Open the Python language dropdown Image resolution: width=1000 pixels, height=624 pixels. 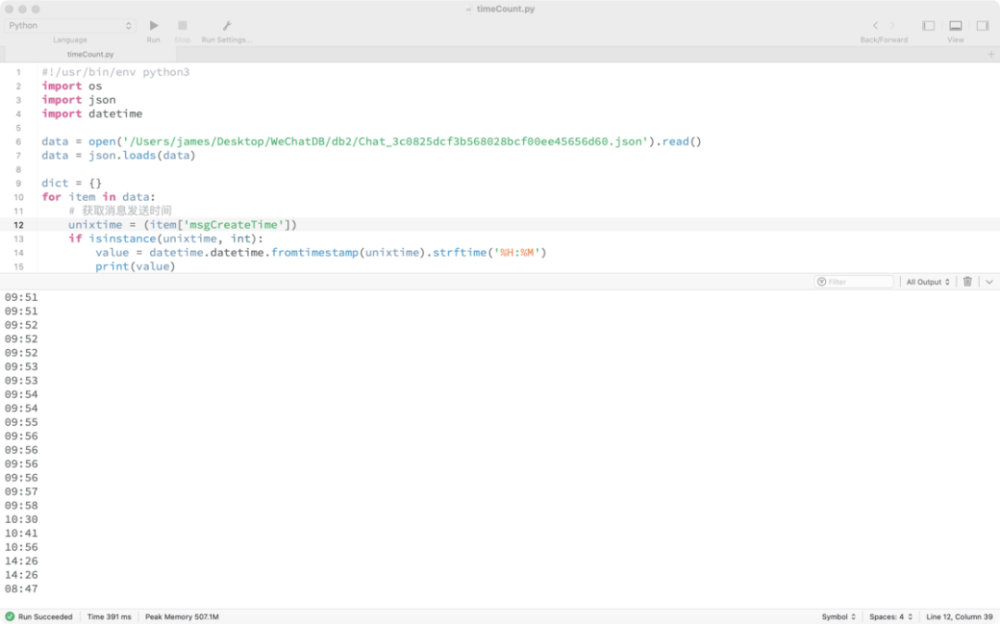(x=70, y=25)
